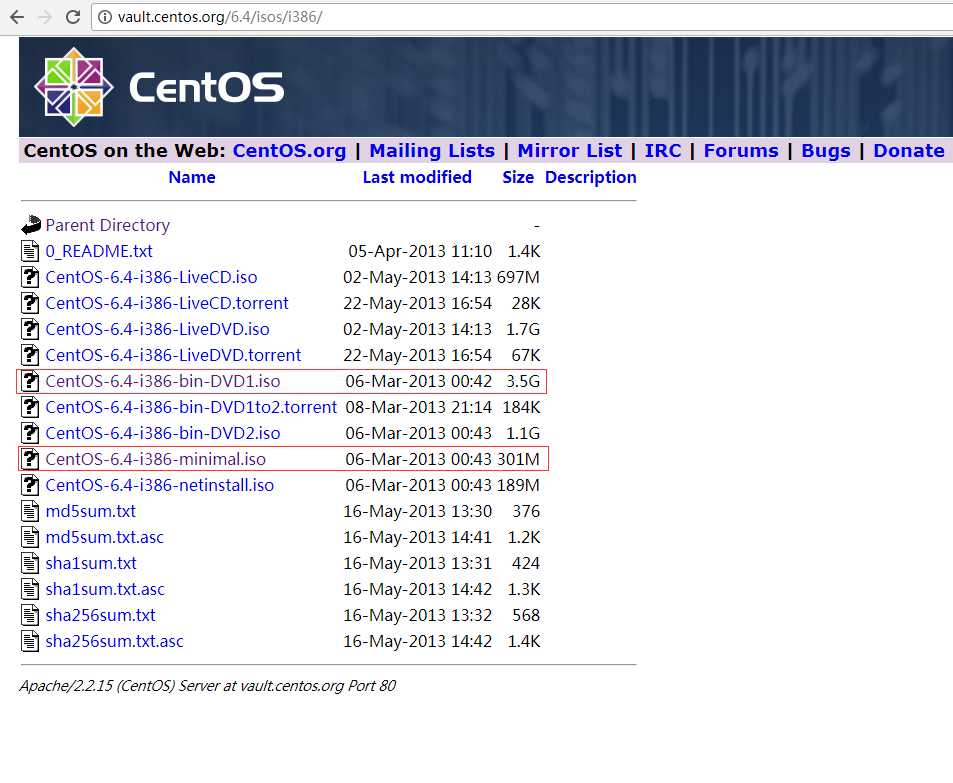Click text-file icon beside sha1sum.txt.asc
Image resolution: width=953 pixels, height=783 pixels.
point(30,589)
